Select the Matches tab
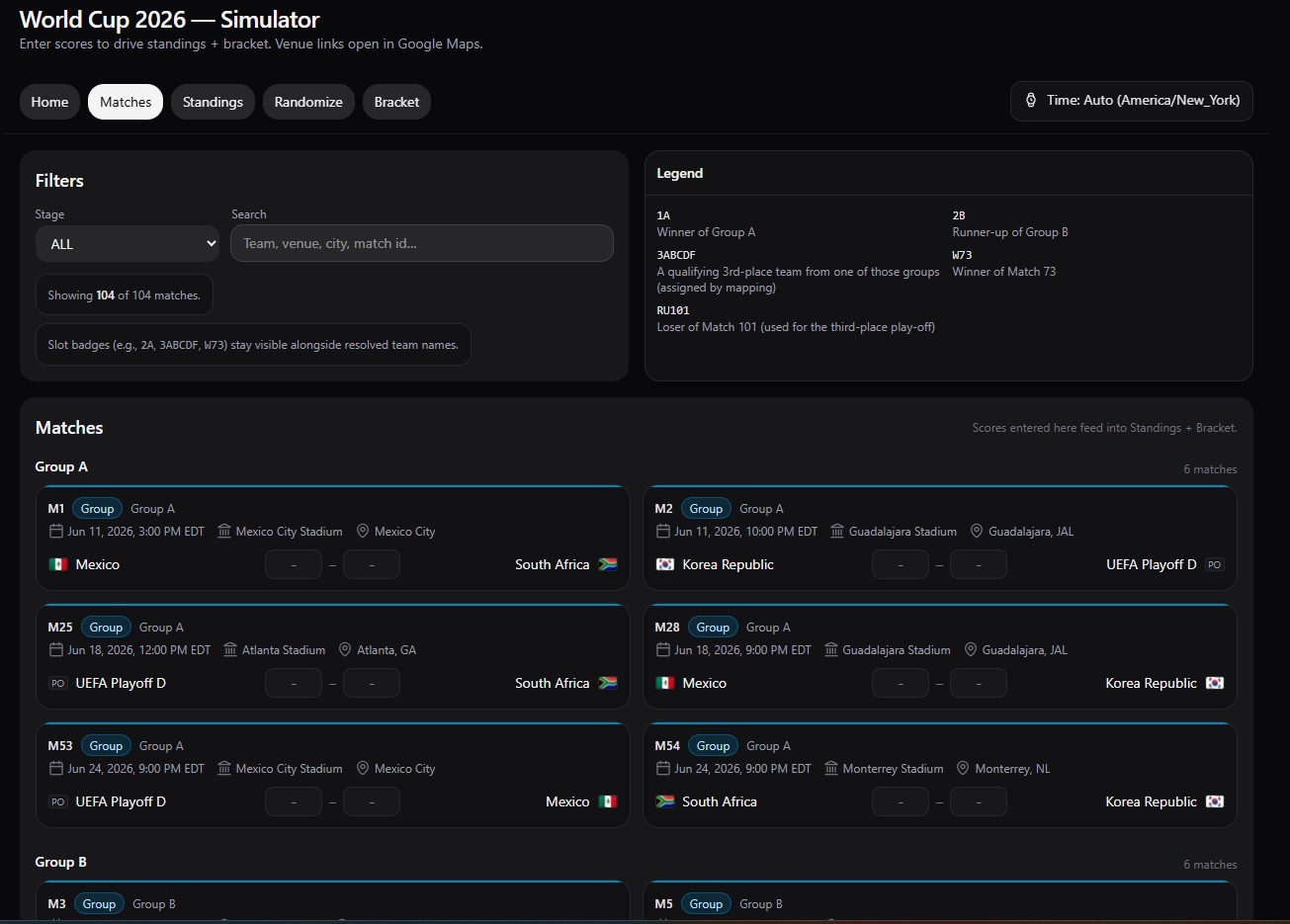Screen dimensions: 1290x924 (126, 102)
